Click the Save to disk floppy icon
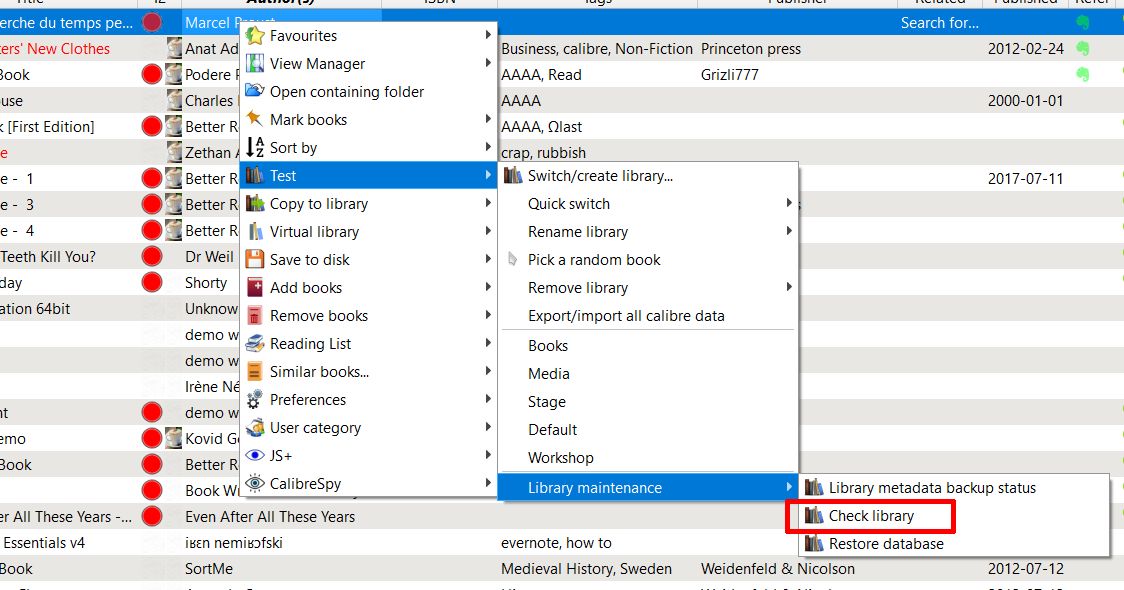 coord(255,260)
